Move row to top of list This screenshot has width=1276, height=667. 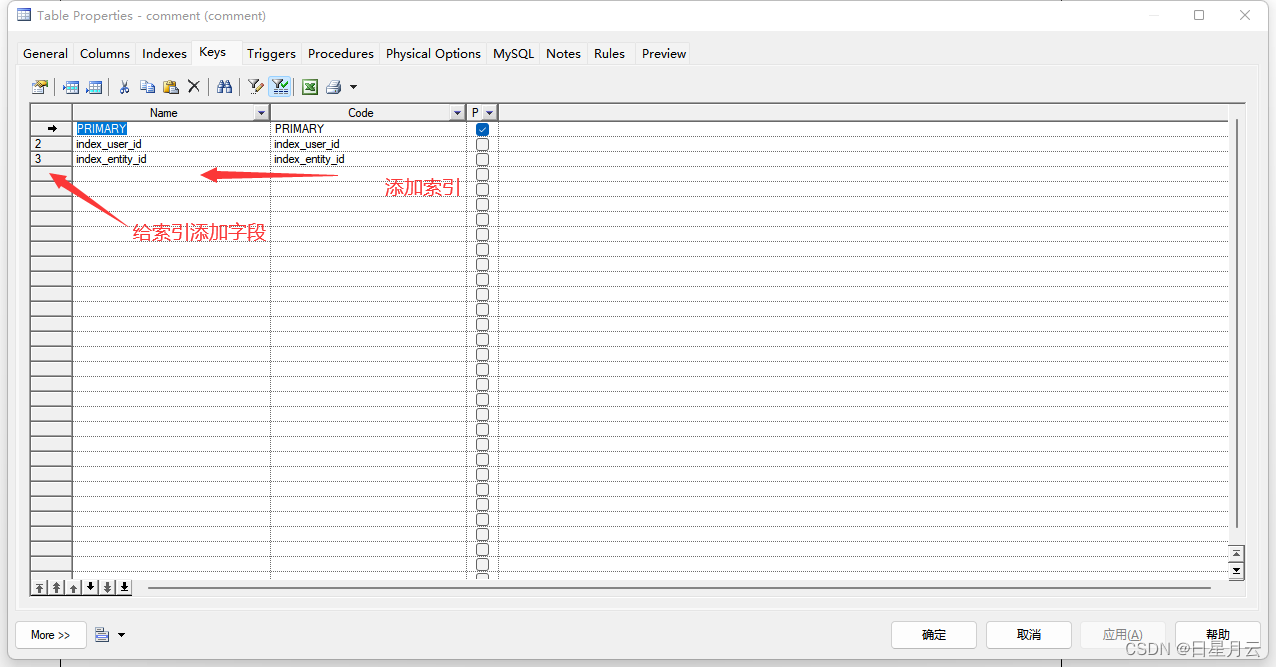(x=40, y=587)
